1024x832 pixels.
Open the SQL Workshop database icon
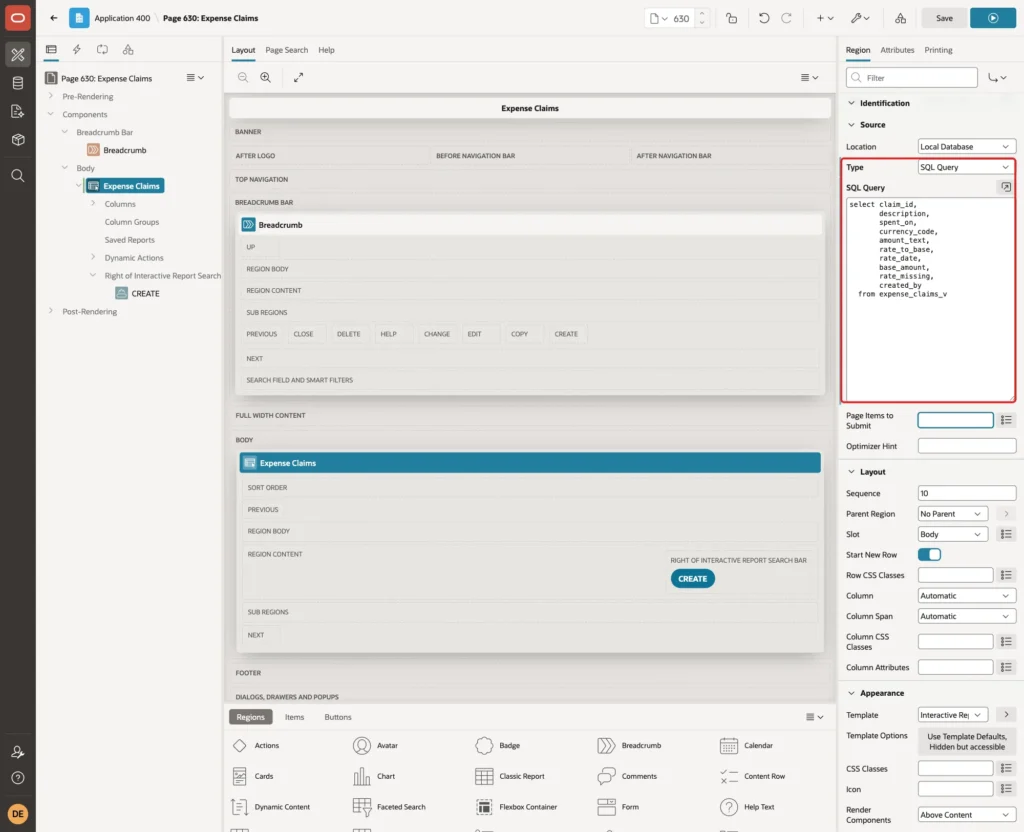pyautogui.click(x=18, y=83)
